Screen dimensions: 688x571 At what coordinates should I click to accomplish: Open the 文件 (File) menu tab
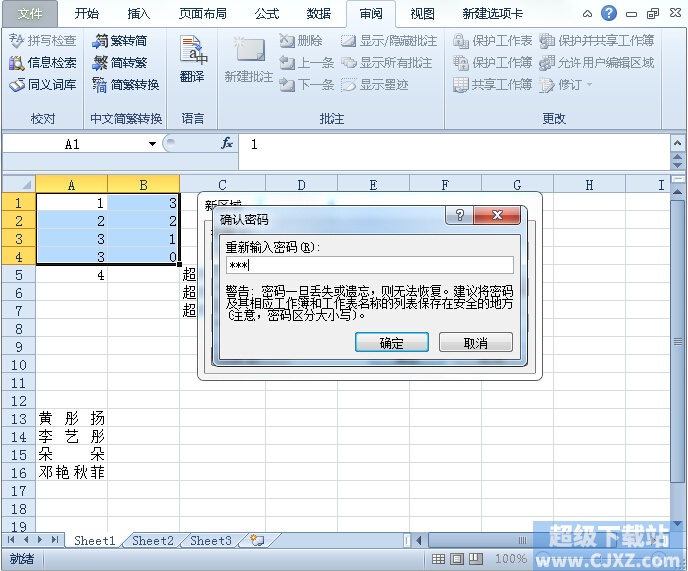pos(31,14)
